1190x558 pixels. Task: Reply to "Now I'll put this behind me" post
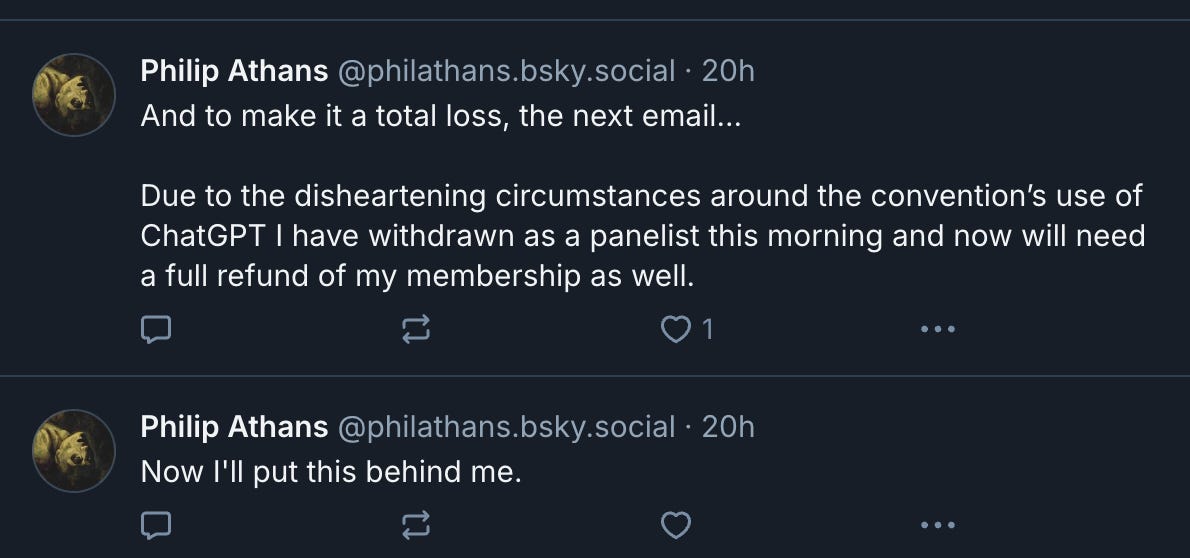point(158,522)
